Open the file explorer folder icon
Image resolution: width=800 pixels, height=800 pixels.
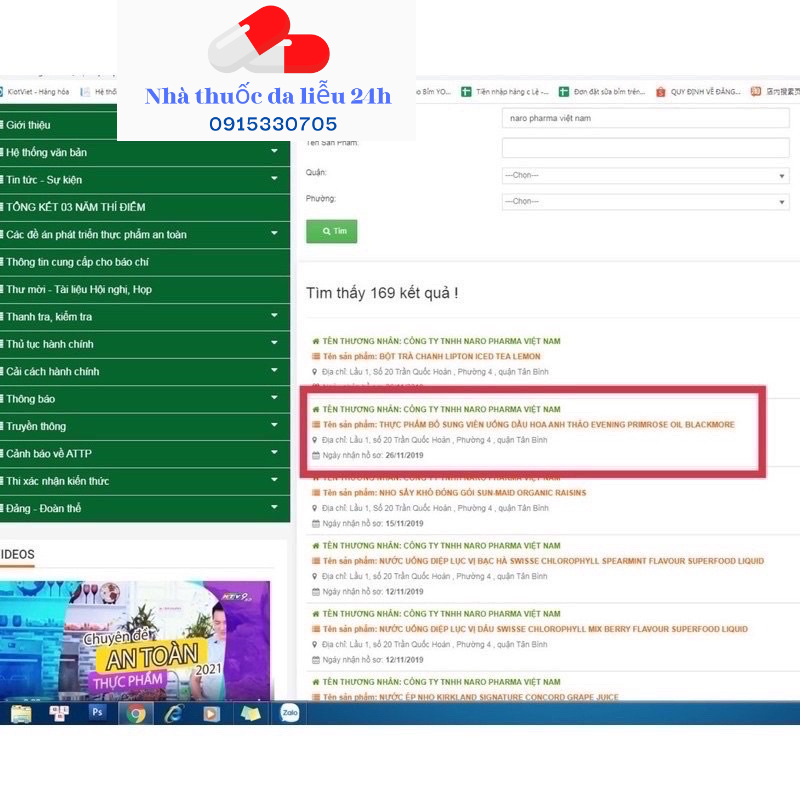click(x=21, y=713)
